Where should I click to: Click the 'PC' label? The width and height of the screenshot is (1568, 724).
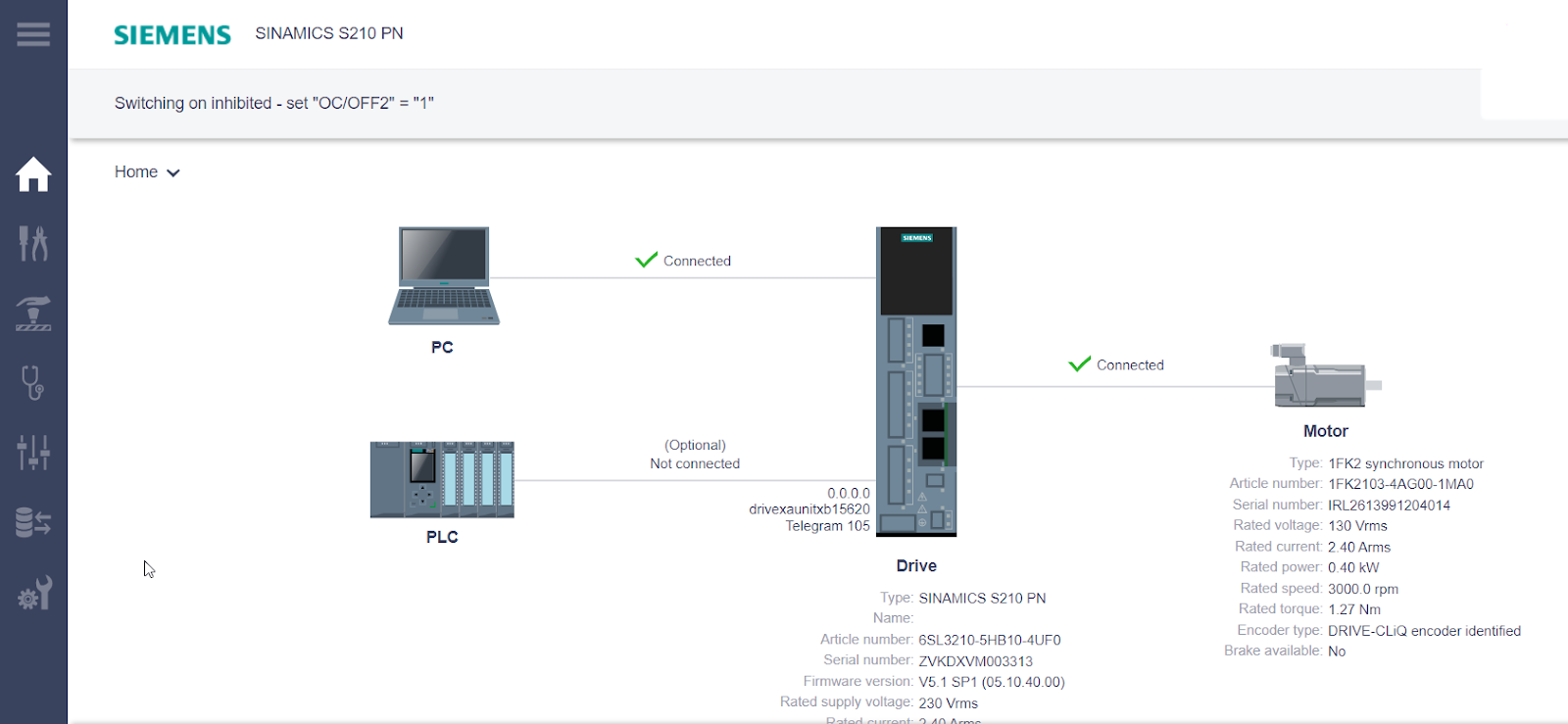pos(442,347)
